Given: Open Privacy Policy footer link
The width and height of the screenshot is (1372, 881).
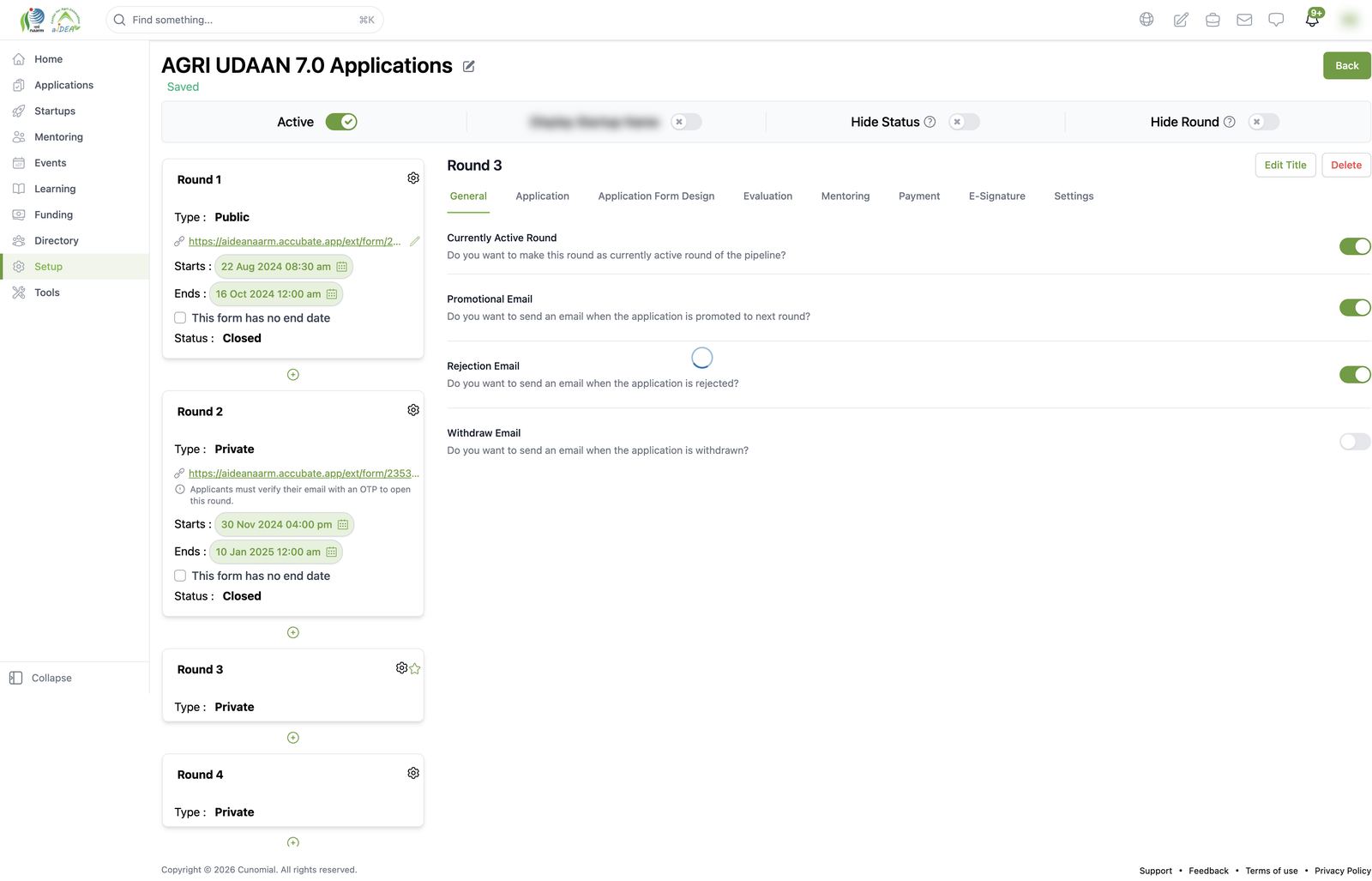Looking at the screenshot, I should tap(1343, 871).
